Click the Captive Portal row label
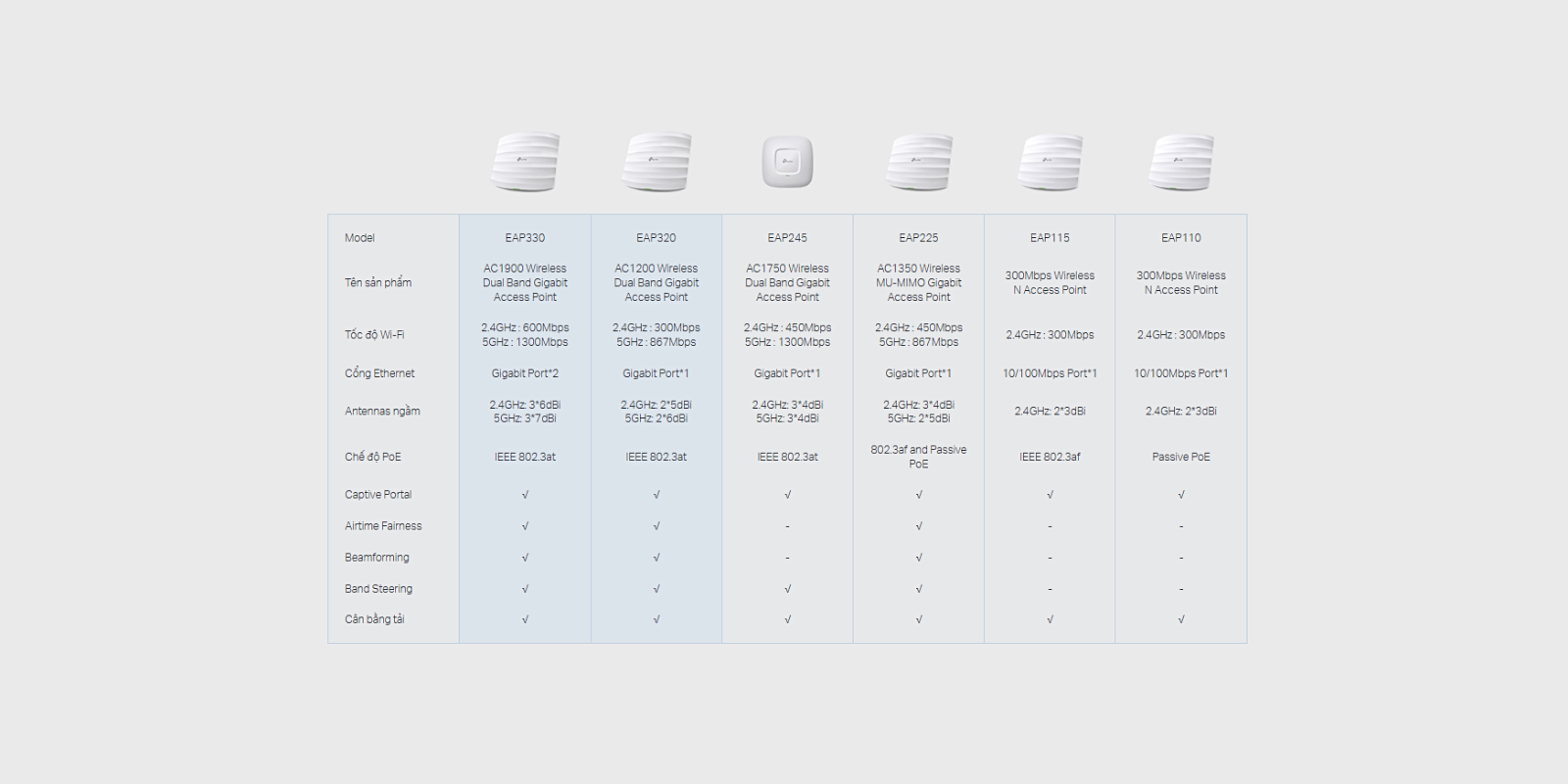The image size is (1568, 784). coord(378,495)
